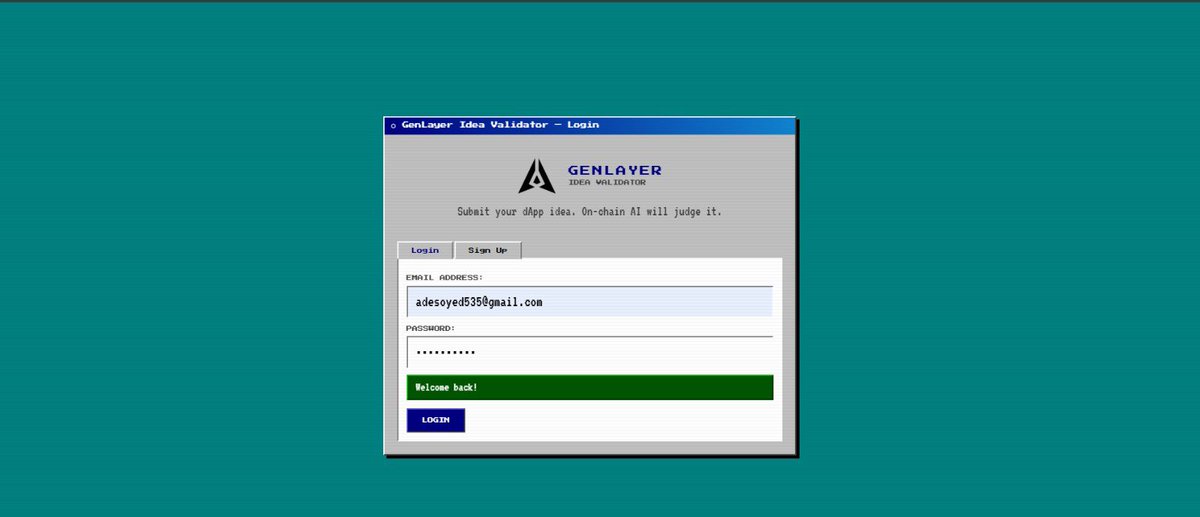The height and width of the screenshot is (517, 1200).
Task: Click the small title bar window icon
Action: (393, 125)
